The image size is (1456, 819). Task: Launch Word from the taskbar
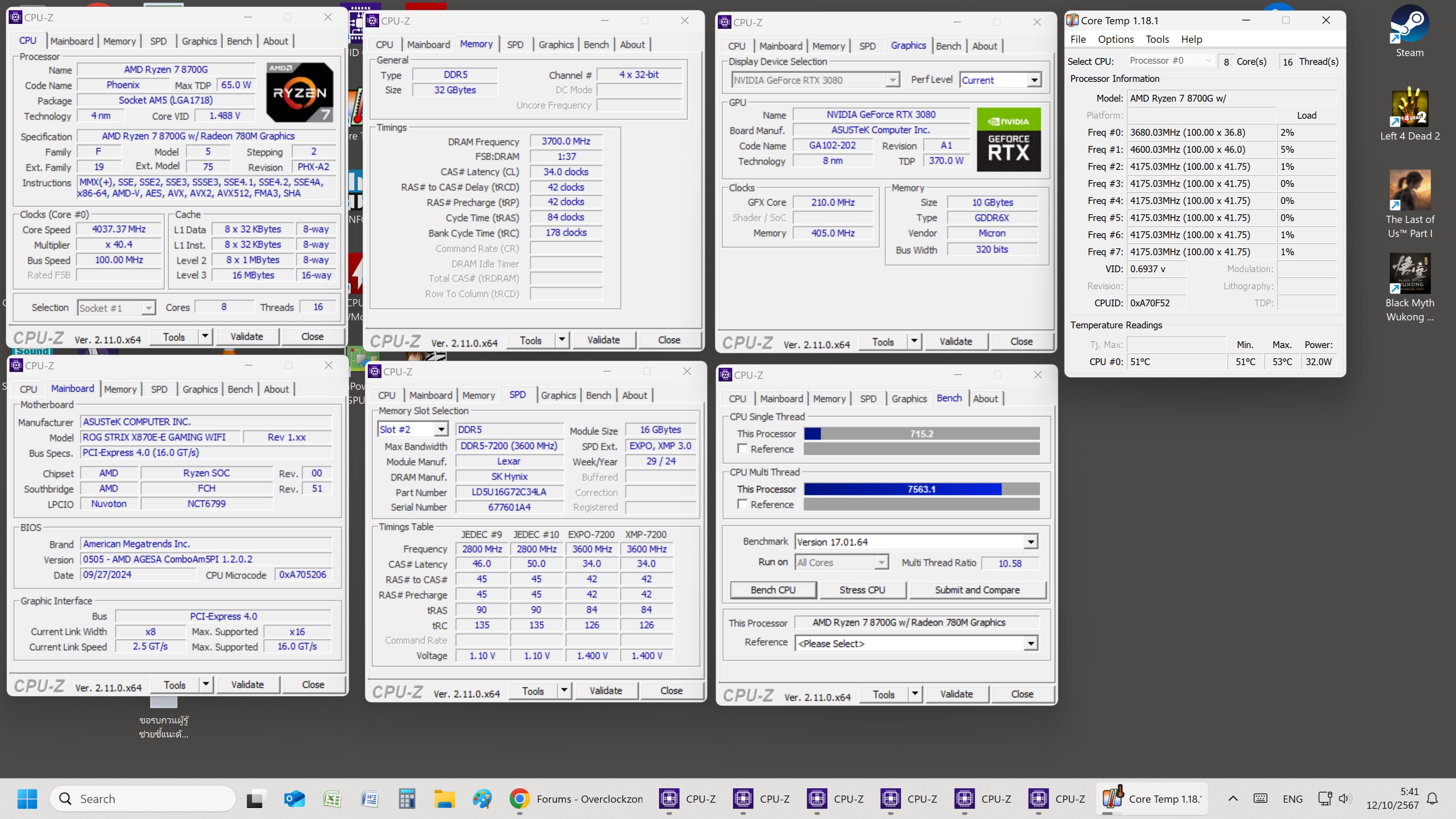pos(369,798)
